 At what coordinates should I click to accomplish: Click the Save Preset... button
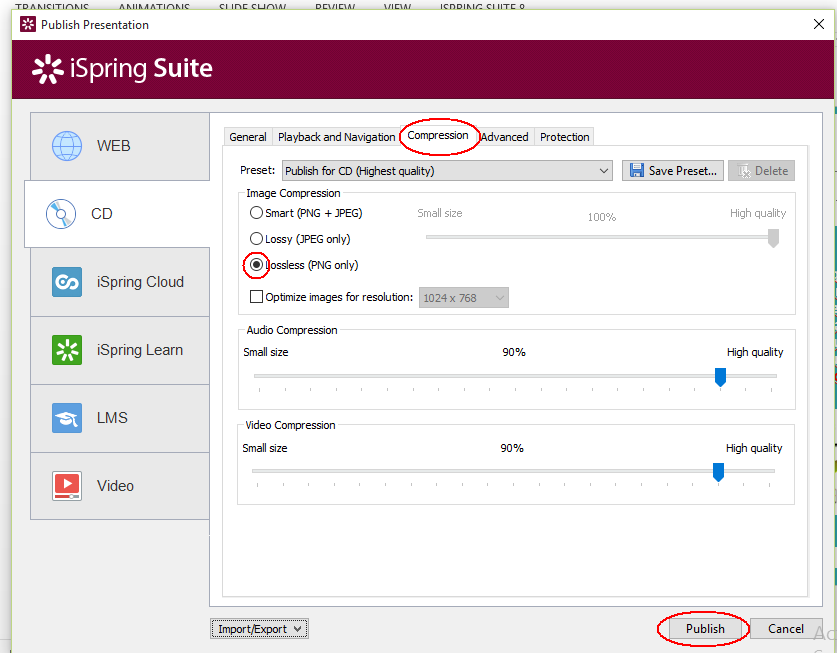[673, 171]
